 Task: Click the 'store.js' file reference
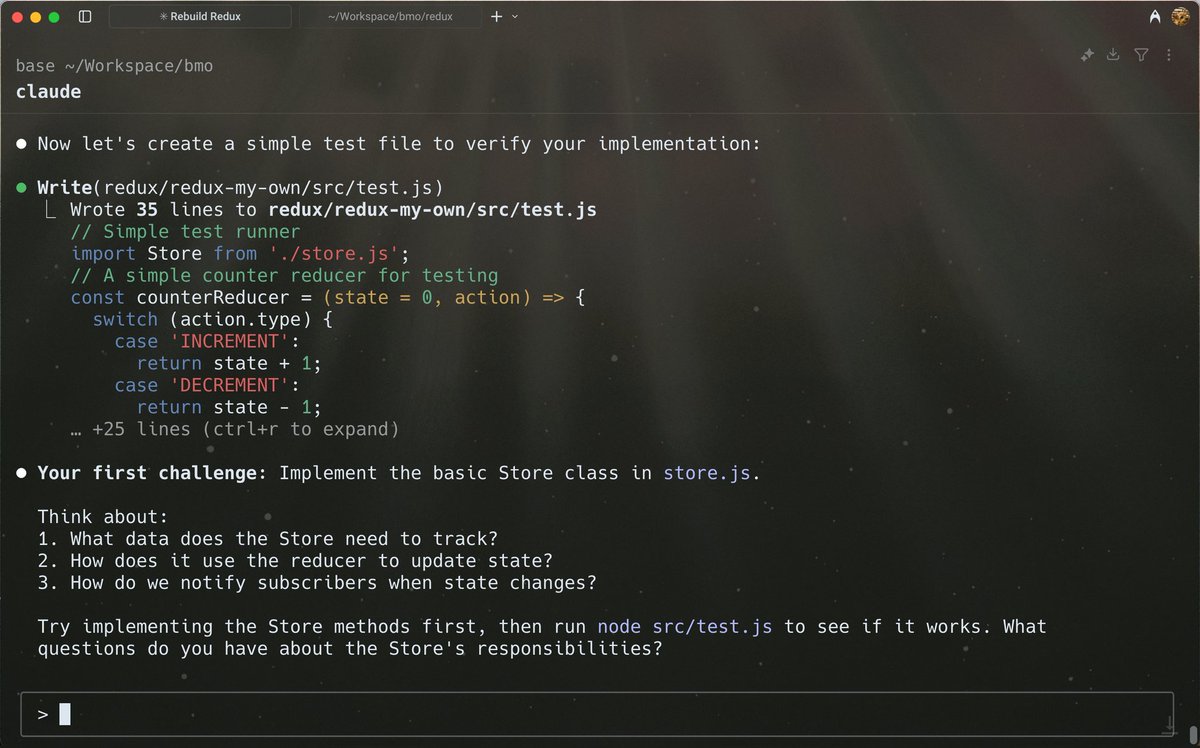pyautogui.click(x=707, y=473)
